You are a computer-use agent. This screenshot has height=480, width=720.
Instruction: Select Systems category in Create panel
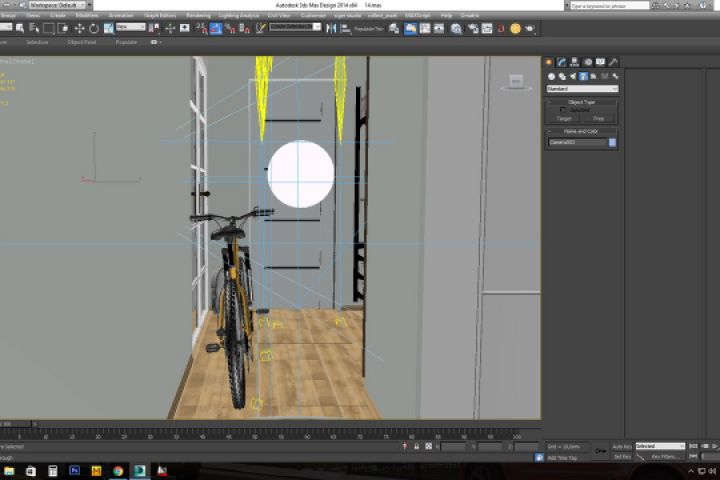pos(615,77)
